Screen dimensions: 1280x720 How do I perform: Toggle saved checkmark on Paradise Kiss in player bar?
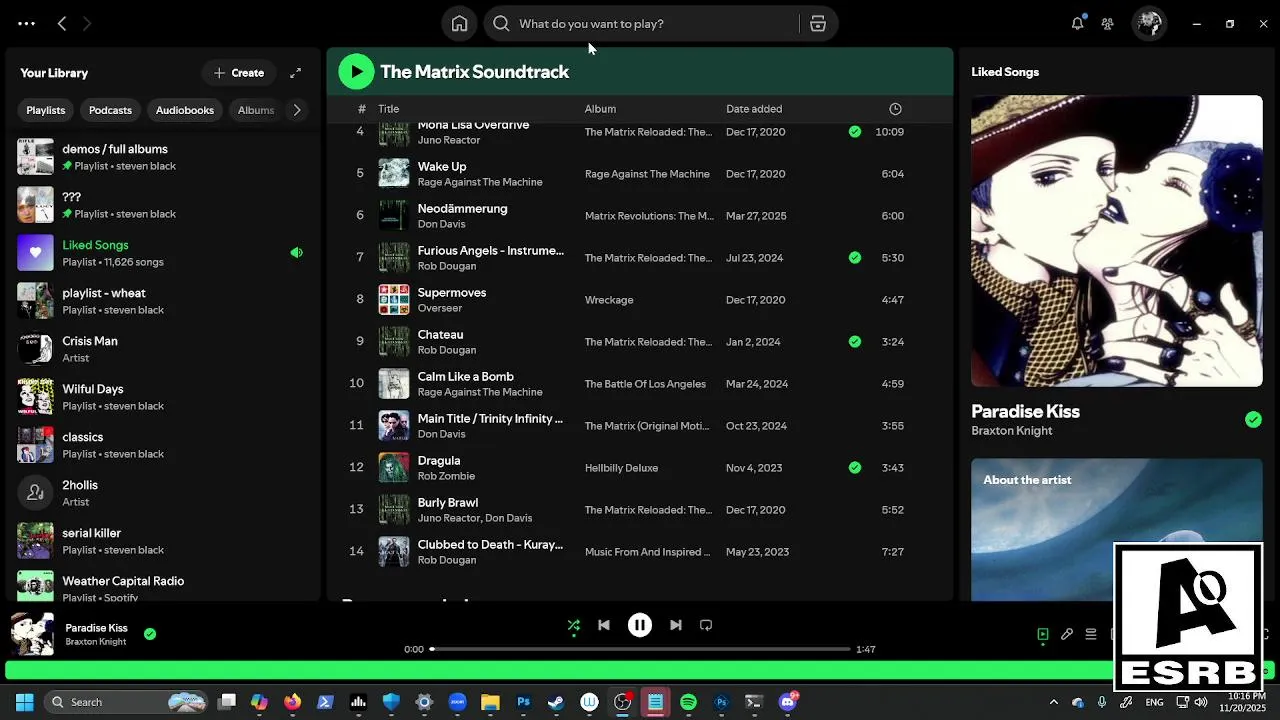[x=150, y=634]
